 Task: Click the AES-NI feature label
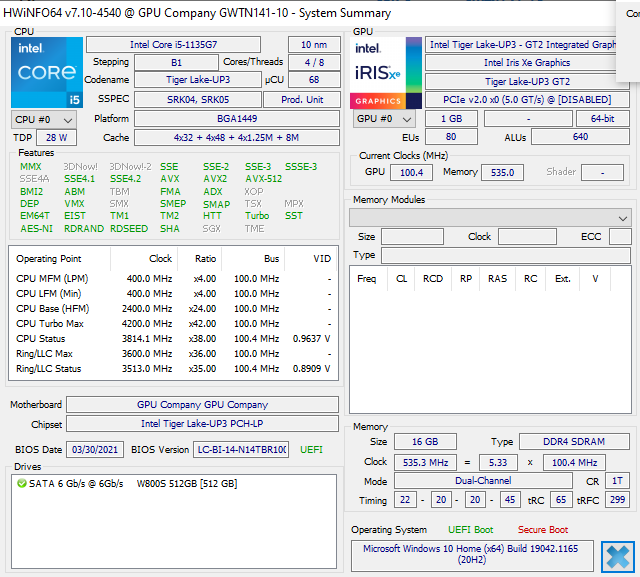coord(36,229)
